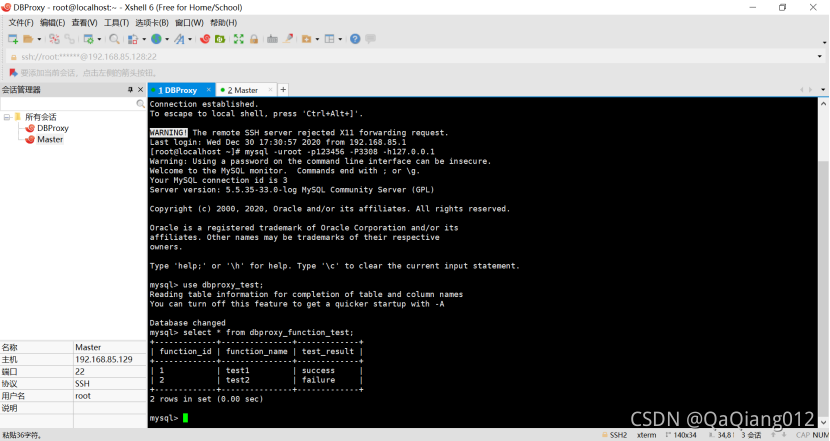Click the session Properties gear icon

(88, 39)
